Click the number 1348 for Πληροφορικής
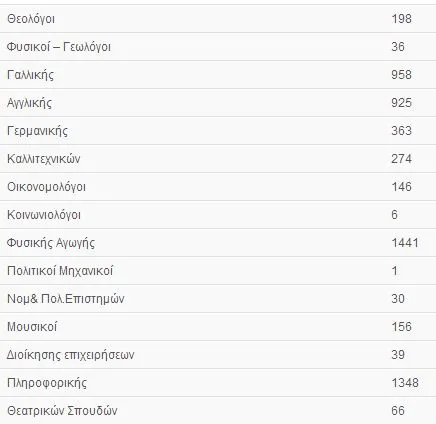Image resolution: width=436 pixels, height=424 pixels. [x=405, y=383]
